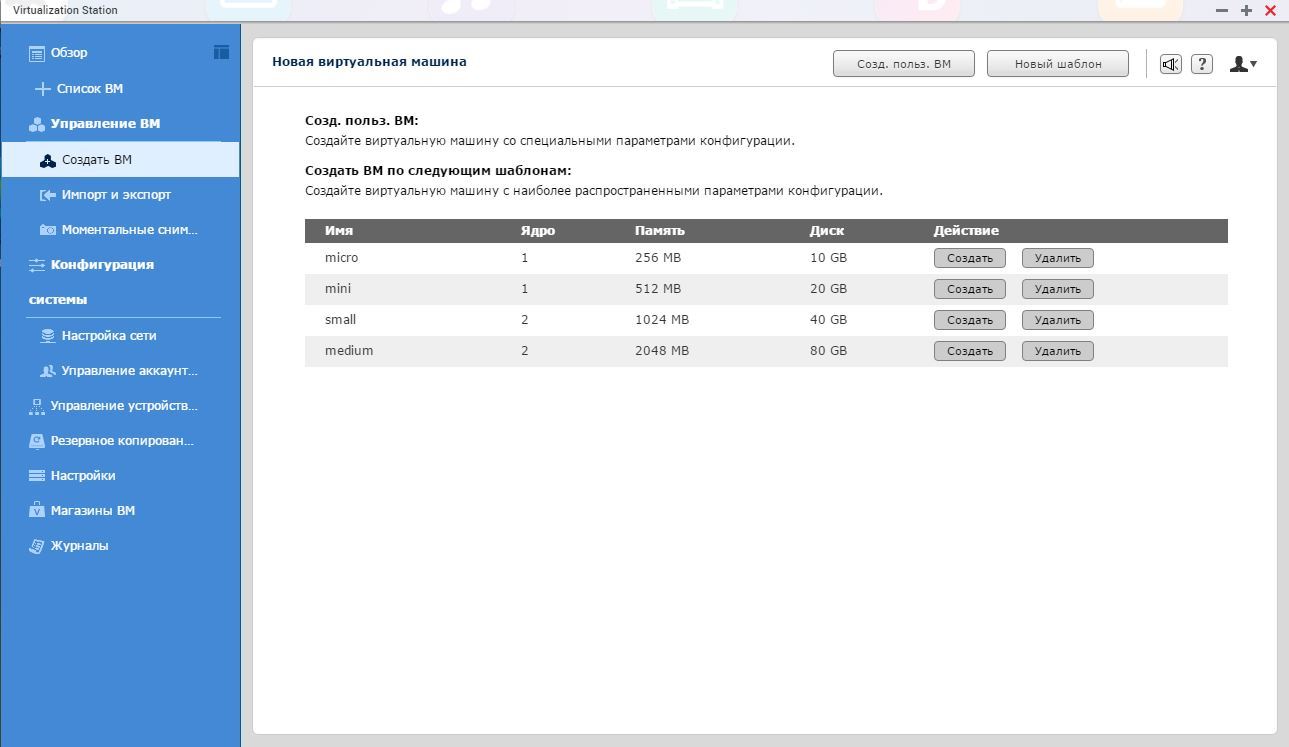
Task: Minimize the Virtualization Station window
Action: (x=1222, y=10)
